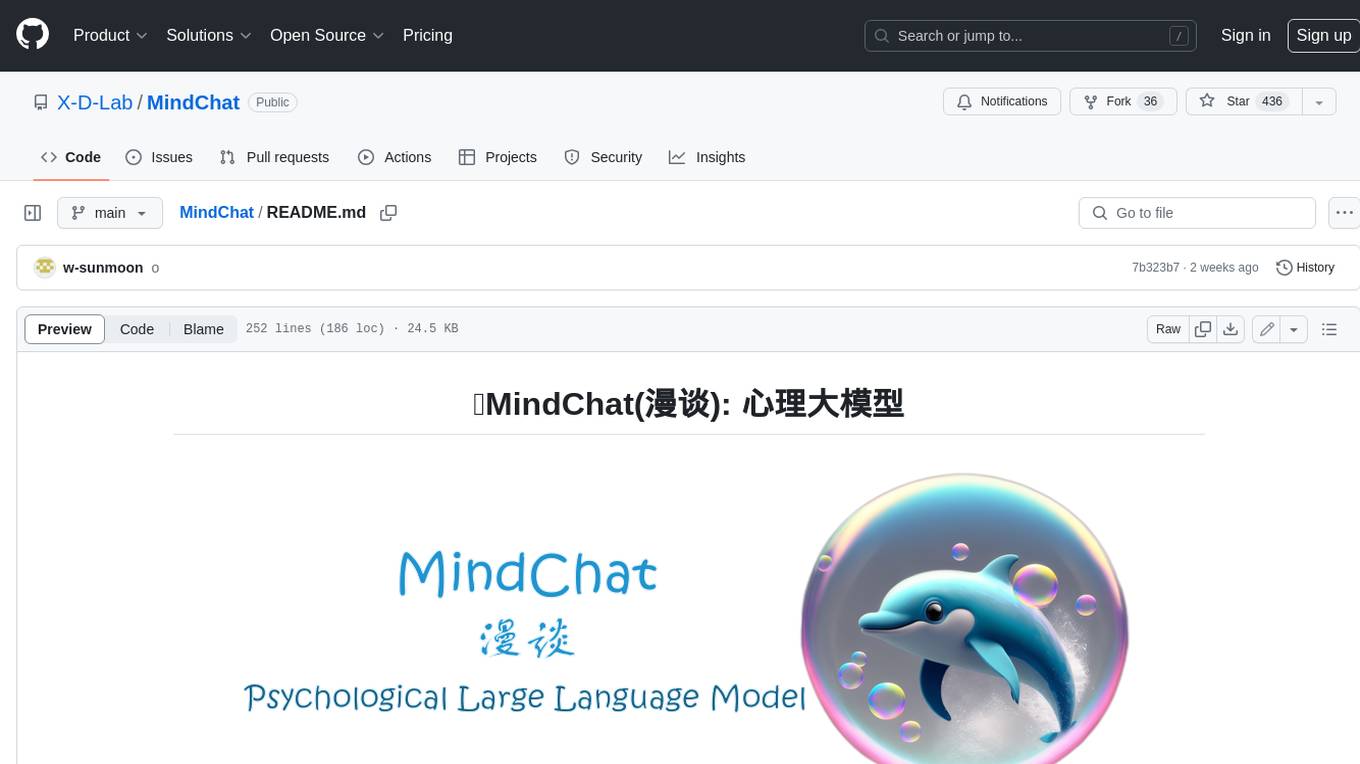Open the MindChat repository link in header
The image size is (1360, 764).
193,103
